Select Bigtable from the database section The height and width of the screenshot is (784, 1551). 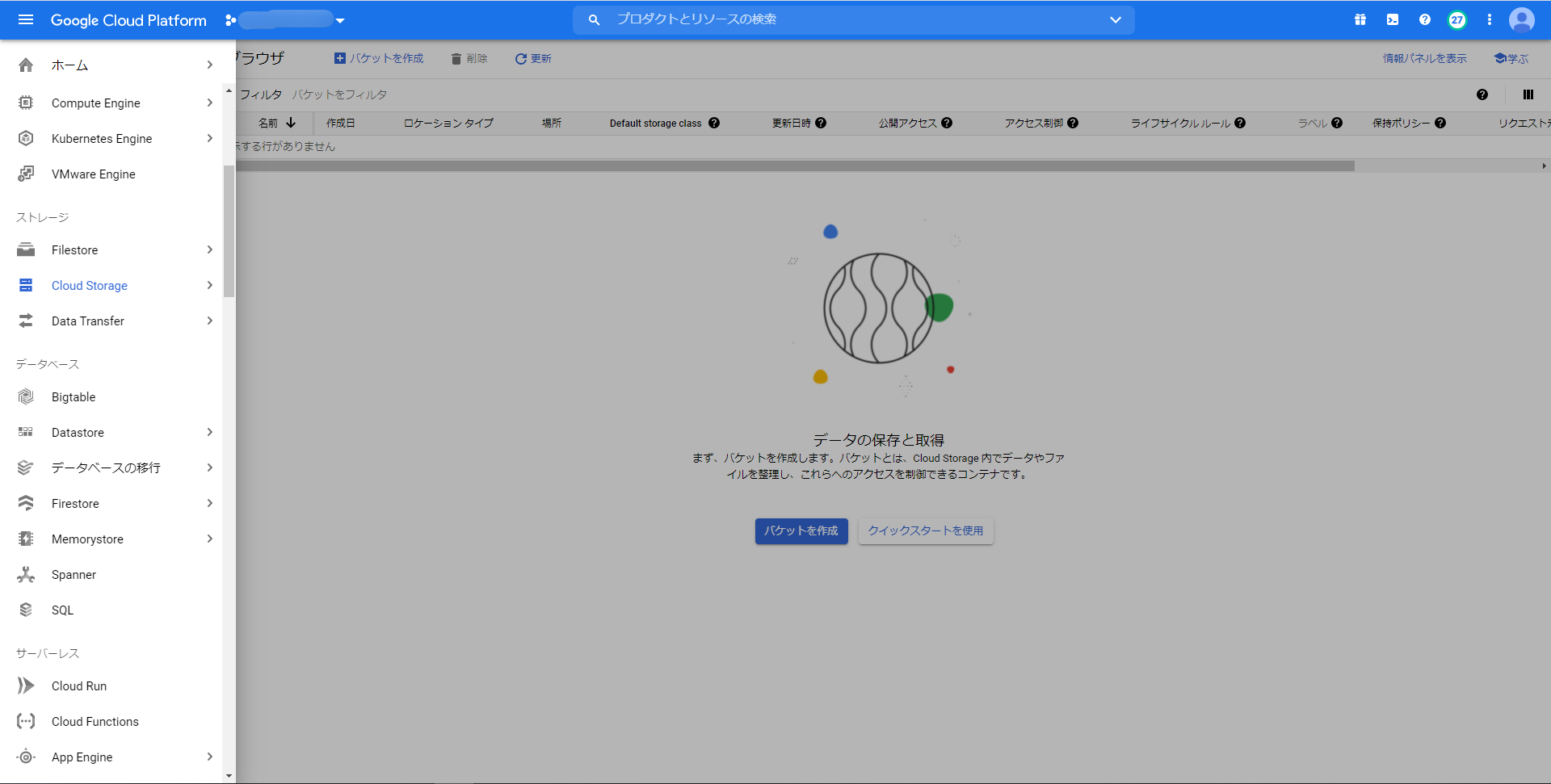(74, 396)
